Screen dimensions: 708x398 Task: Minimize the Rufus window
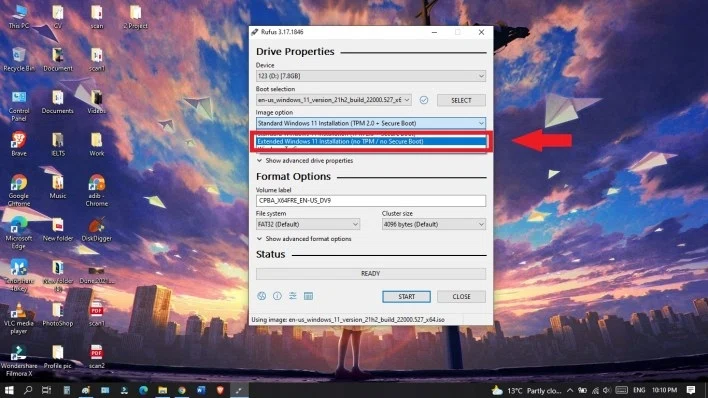click(434, 32)
